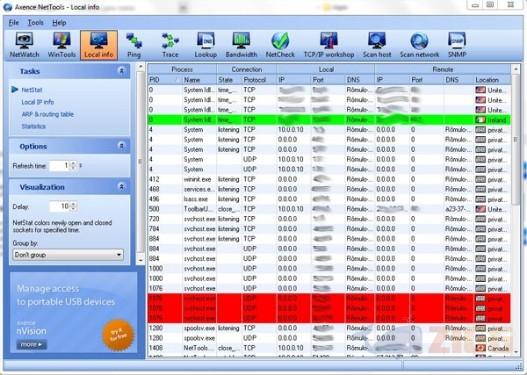
Task: Select Local IP info task
Action: pyautogui.click(x=38, y=102)
